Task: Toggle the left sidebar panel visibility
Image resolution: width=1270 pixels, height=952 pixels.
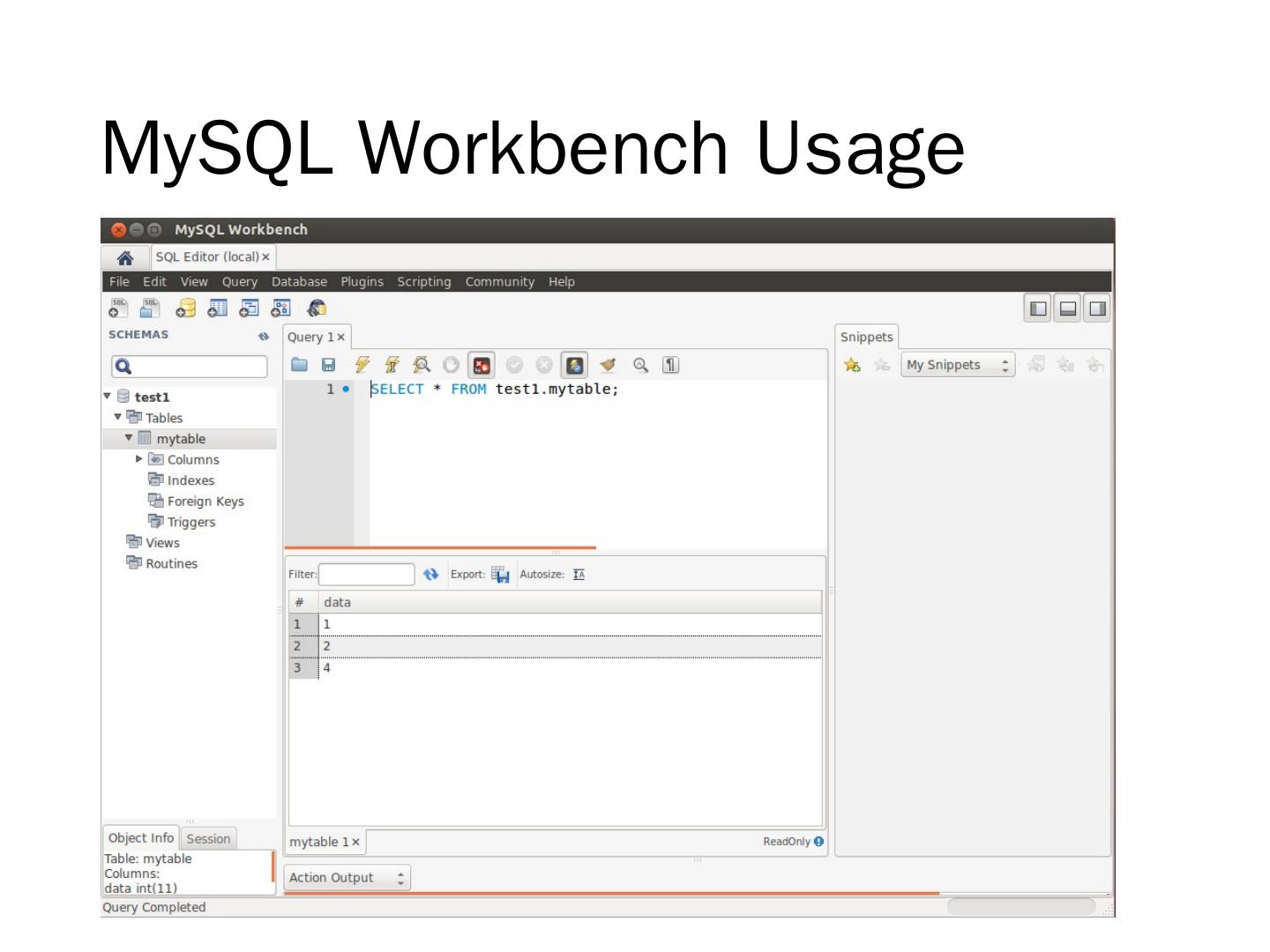Action: [1038, 309]
